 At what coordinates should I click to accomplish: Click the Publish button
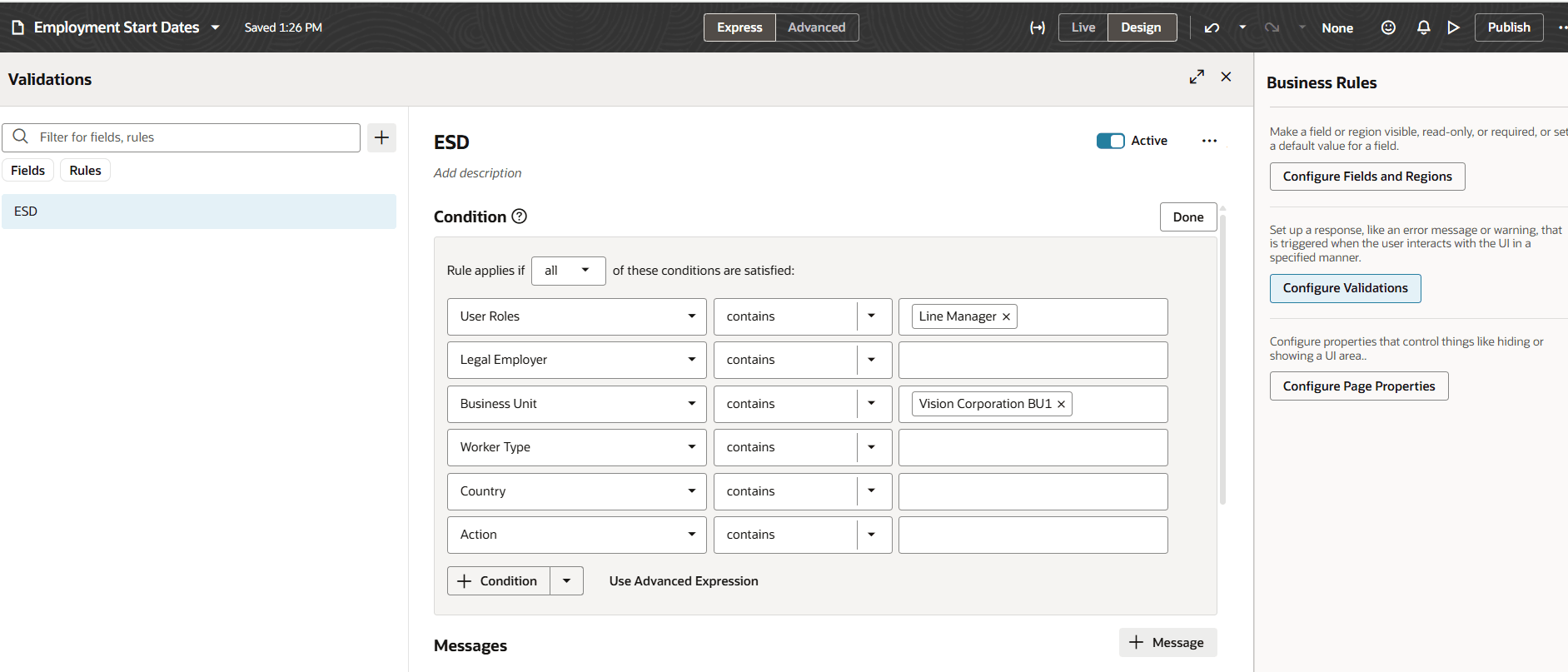1508,27
